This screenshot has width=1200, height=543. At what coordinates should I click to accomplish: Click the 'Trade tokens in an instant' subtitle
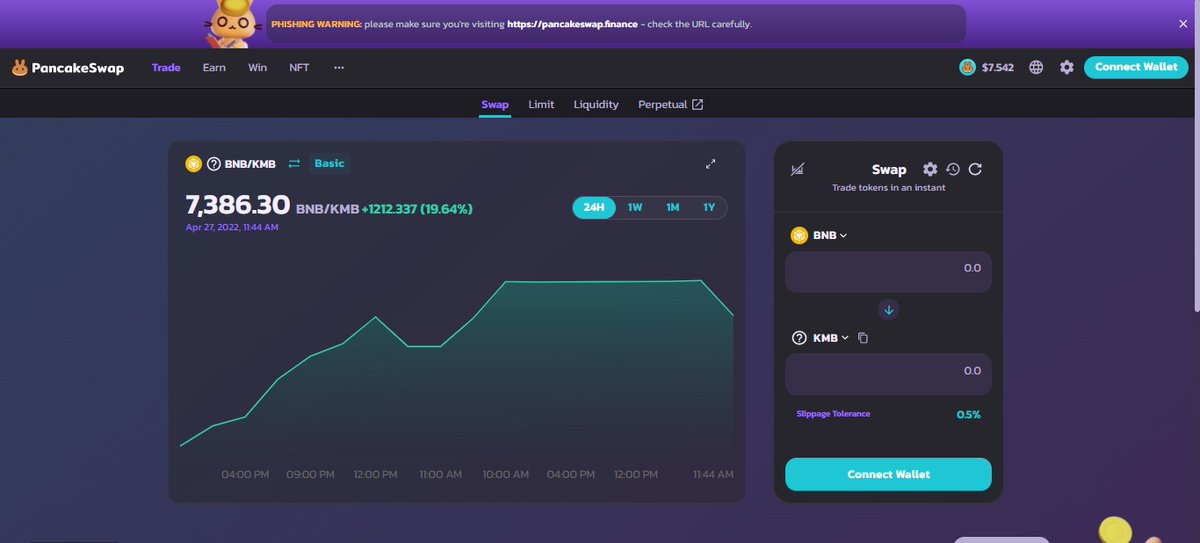click(888, 188)
